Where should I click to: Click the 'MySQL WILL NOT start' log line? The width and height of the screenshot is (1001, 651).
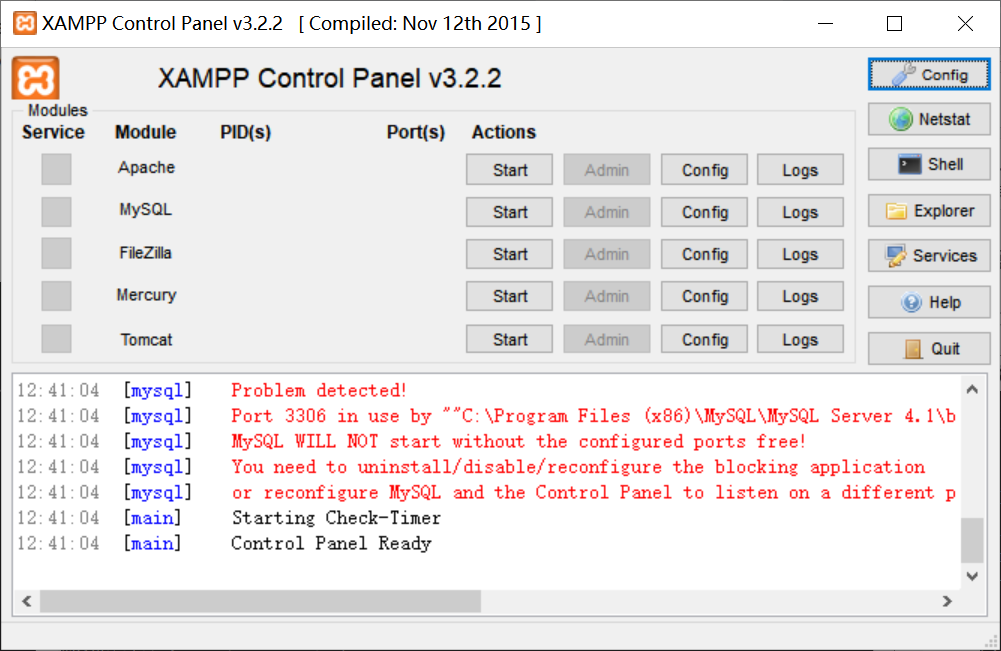518,441
